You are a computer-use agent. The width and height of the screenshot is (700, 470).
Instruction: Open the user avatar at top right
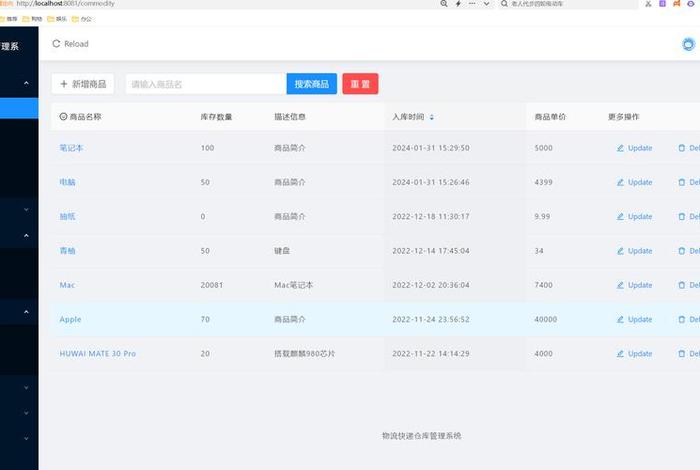click(688, 44)
